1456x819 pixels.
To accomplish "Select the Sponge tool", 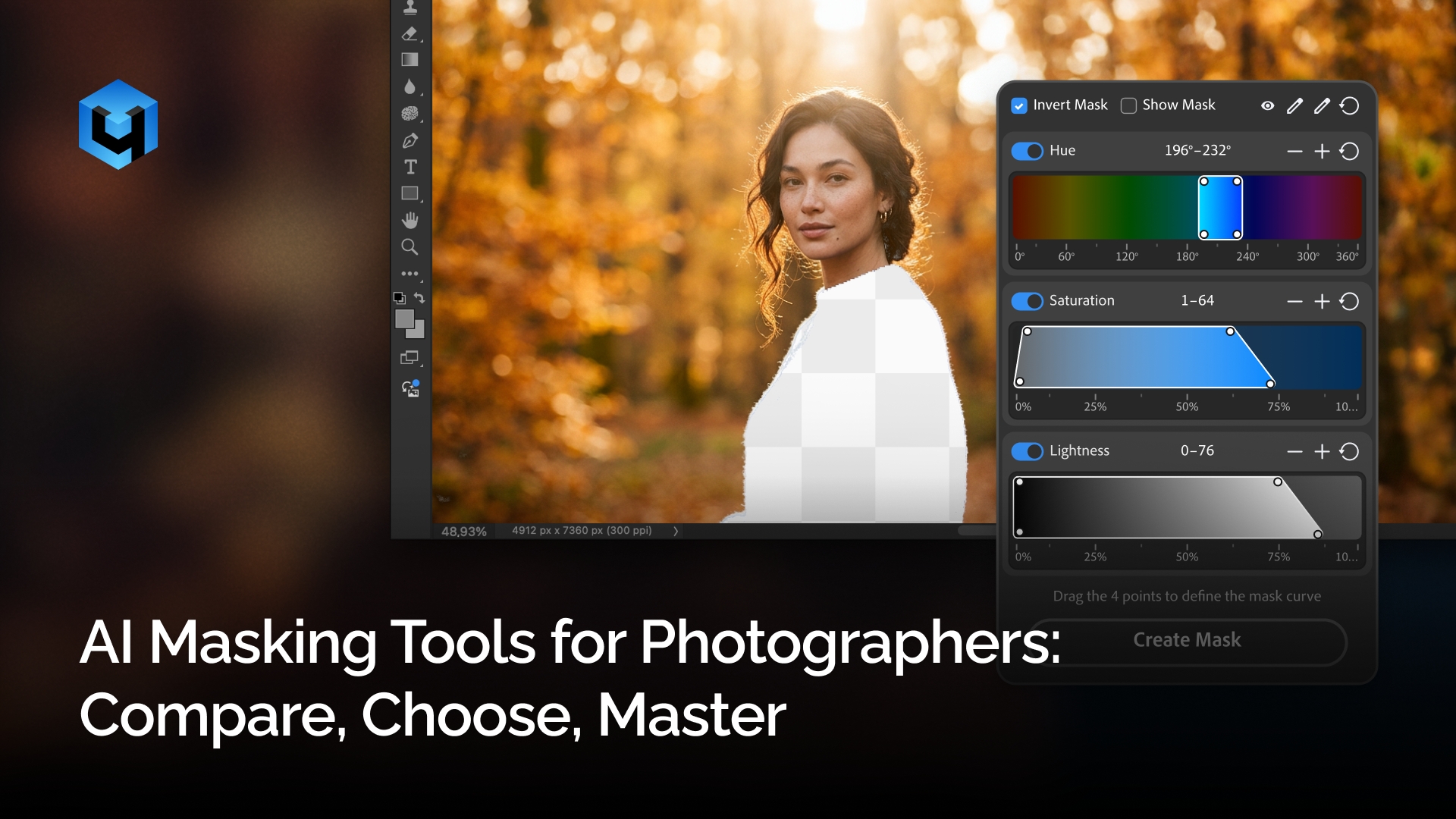I will [x=409, y=114].
